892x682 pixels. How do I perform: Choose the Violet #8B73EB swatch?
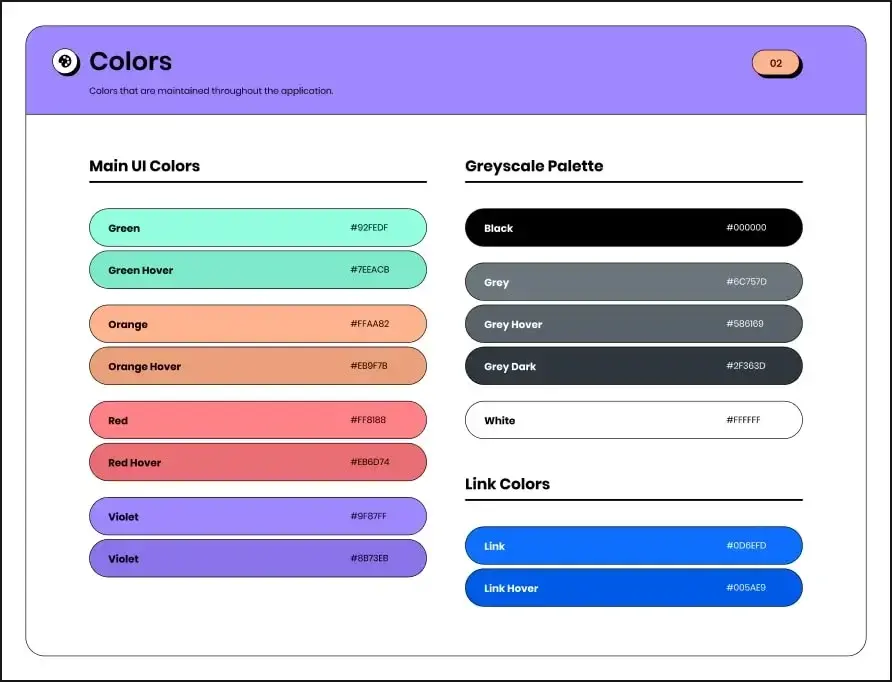click(x=257, y=558)
